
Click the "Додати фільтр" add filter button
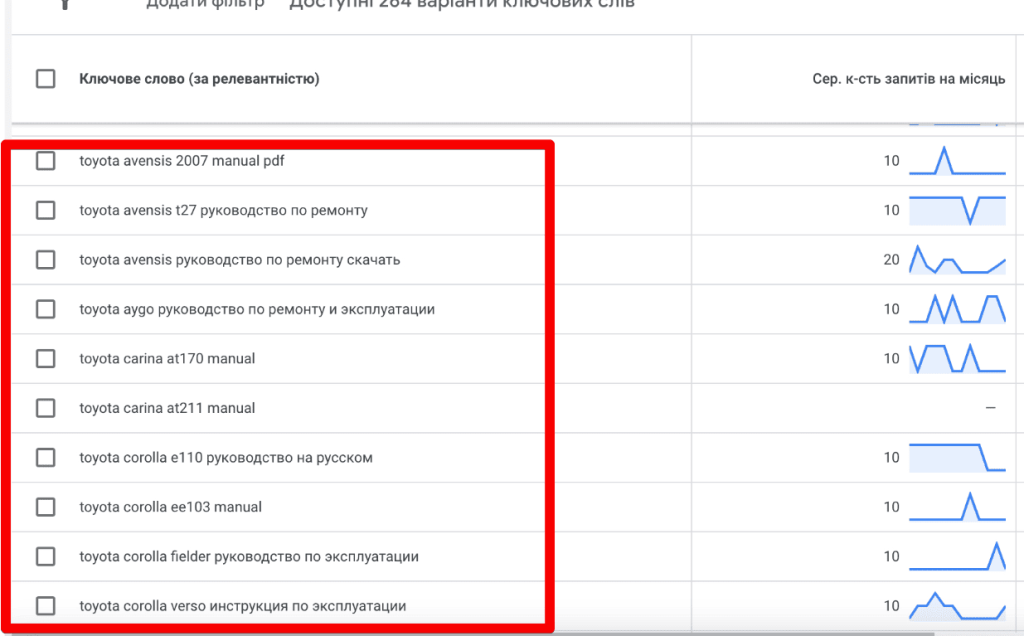click(x=205, y=4)
